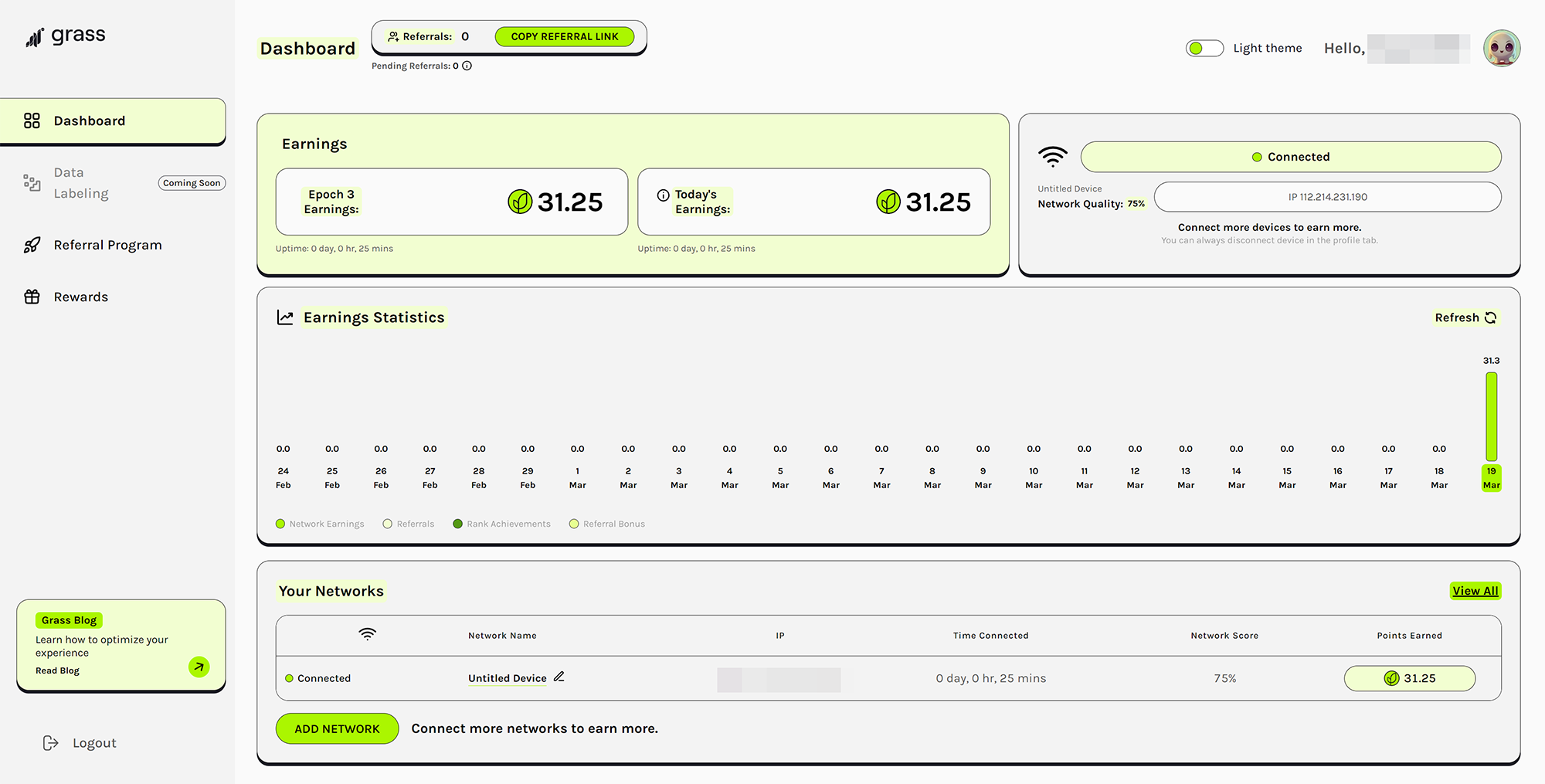Image resolution: width=1545 pixels, height=784 pixels.
Task: Click the Add Network button
Action: pyautogui.click(x=337, y=728)
